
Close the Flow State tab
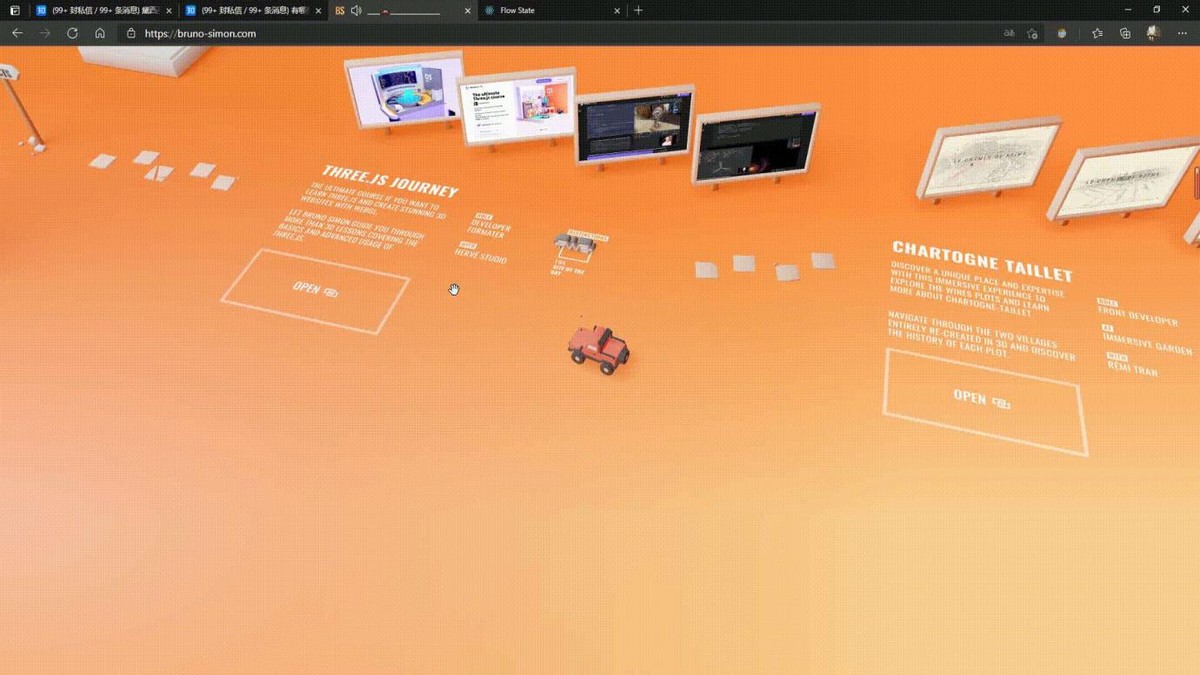(x=617, y=10)
